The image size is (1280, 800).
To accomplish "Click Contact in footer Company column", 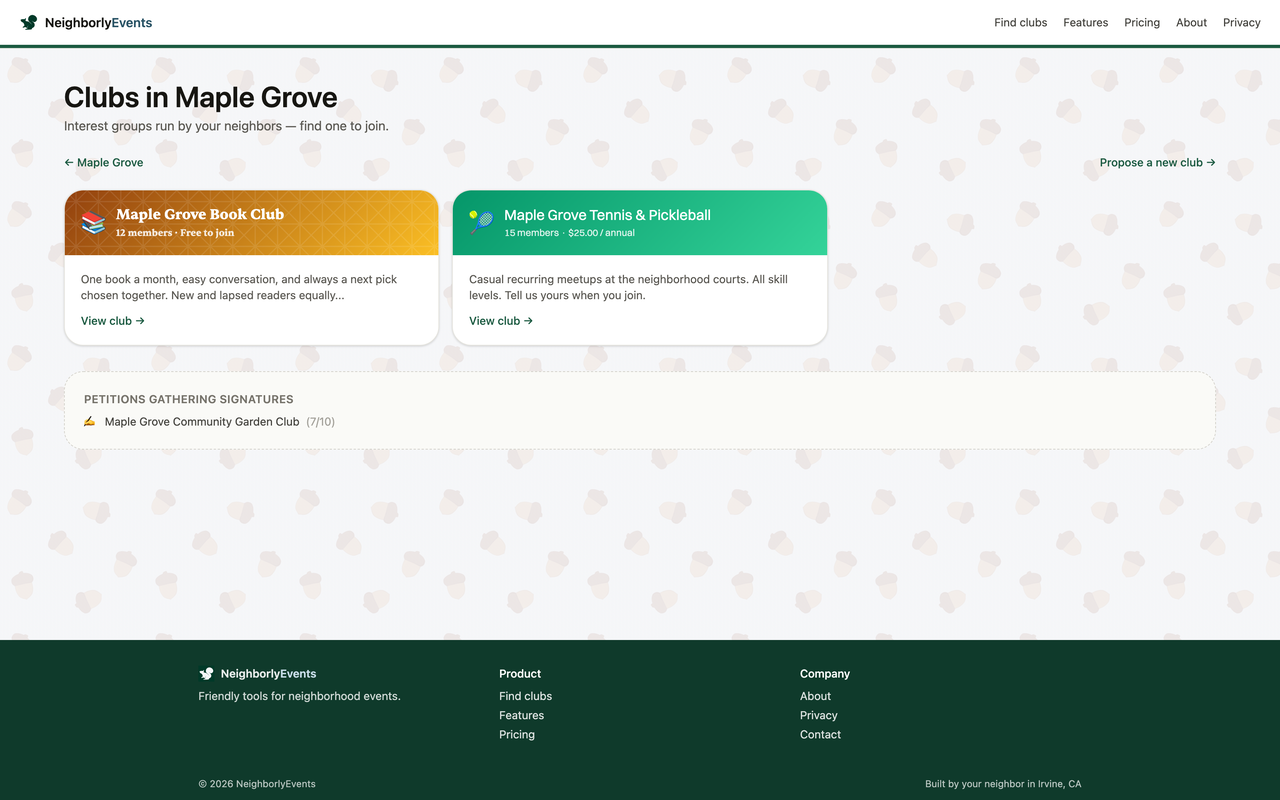I will coord(820,734).
